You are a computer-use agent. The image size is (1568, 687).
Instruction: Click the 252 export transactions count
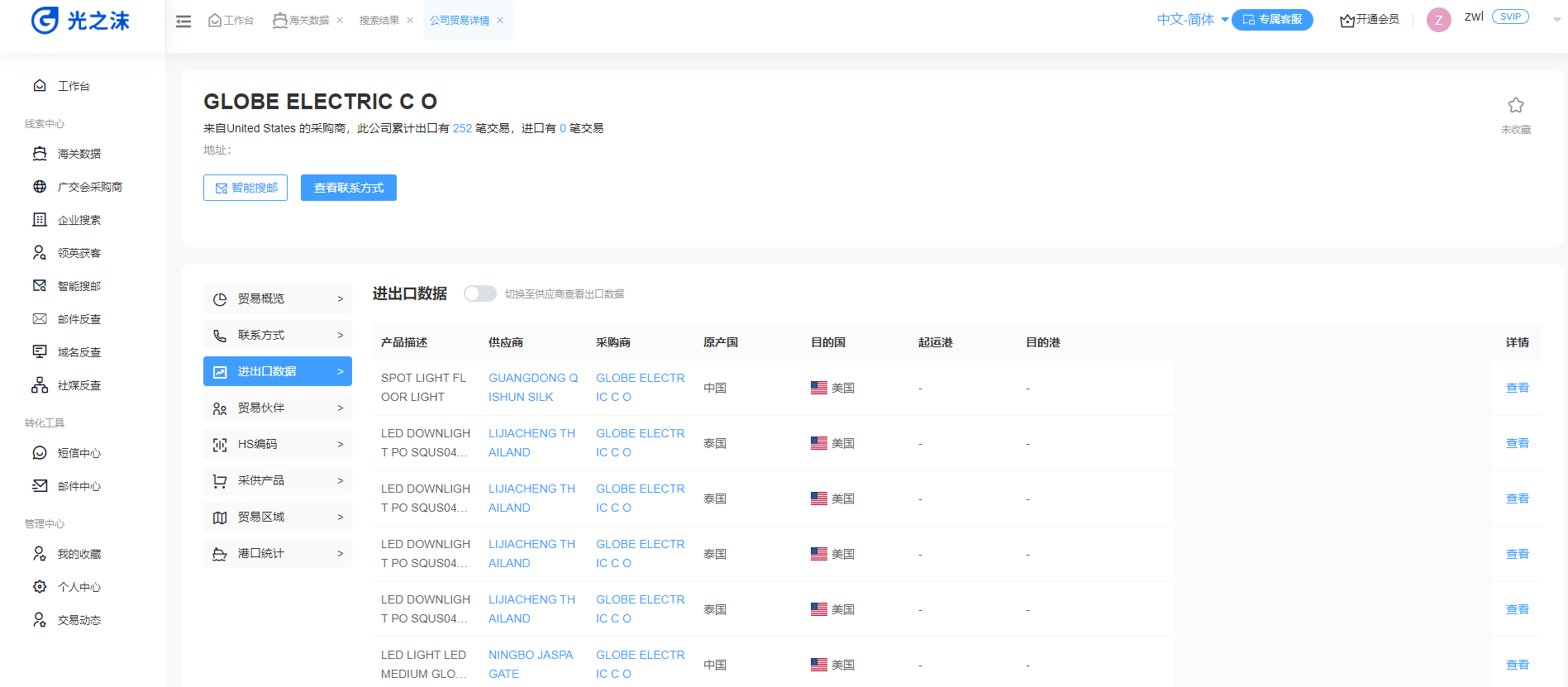(x=462, y=128)
